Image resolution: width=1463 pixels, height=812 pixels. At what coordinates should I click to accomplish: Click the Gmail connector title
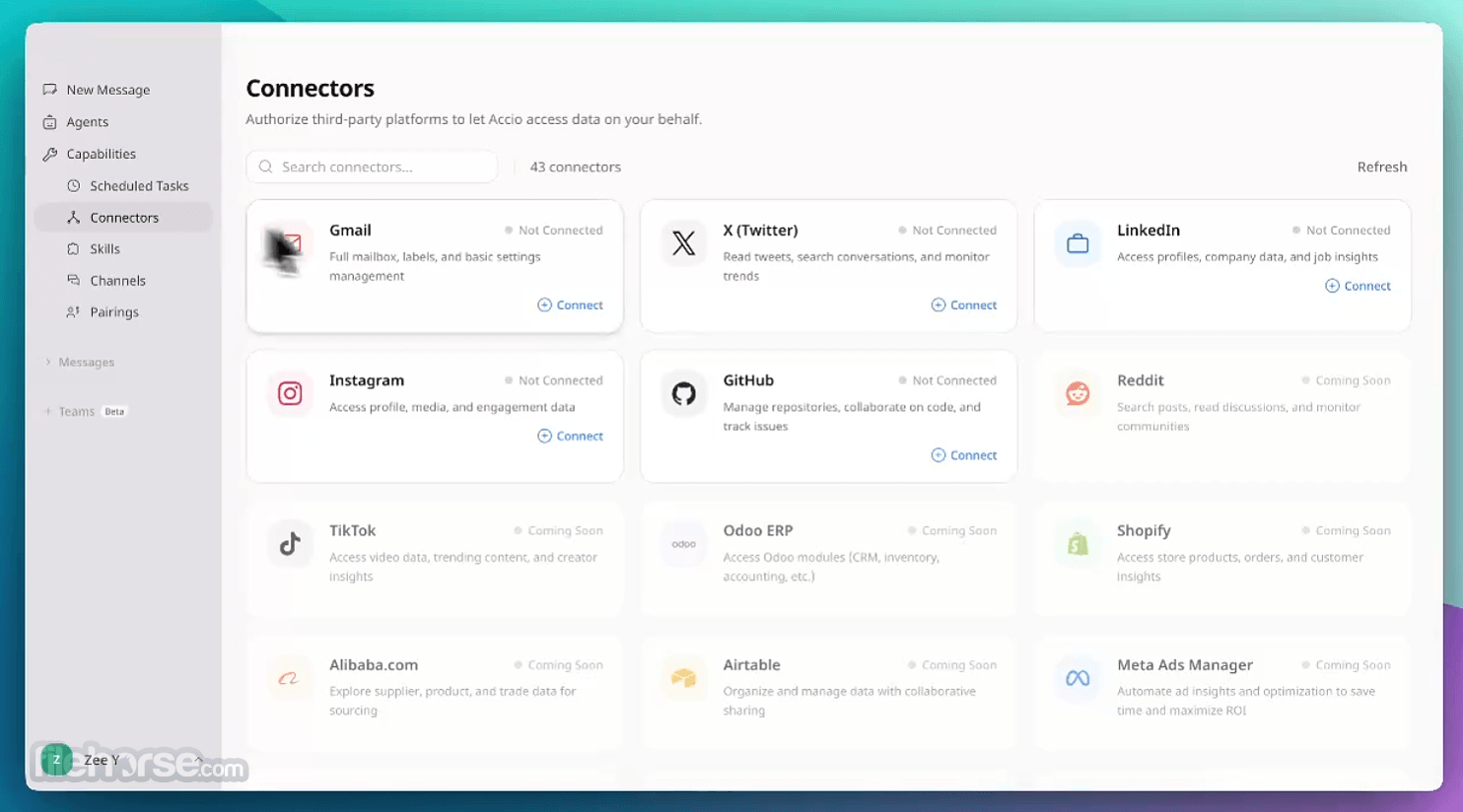point(350,231)
